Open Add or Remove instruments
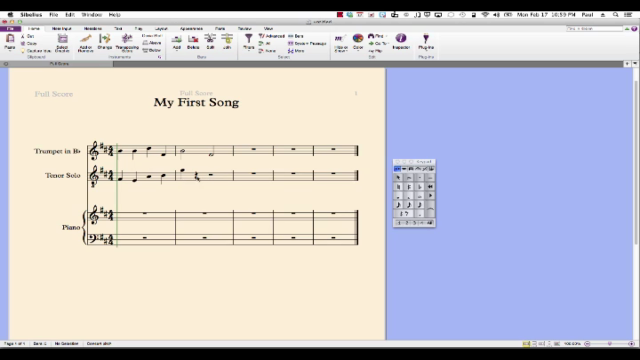The height and width of the screenshot is (360, 640). click(x=85, y=42)
